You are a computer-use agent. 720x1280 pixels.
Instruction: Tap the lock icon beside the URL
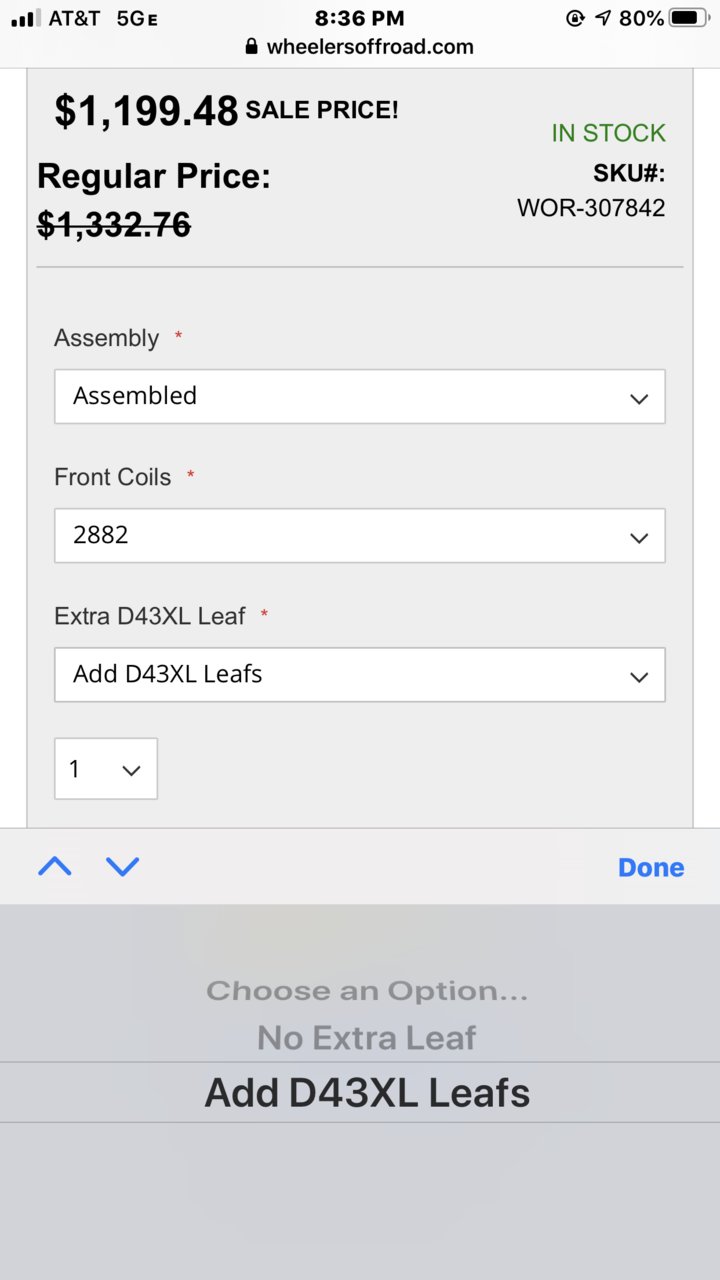252,47
